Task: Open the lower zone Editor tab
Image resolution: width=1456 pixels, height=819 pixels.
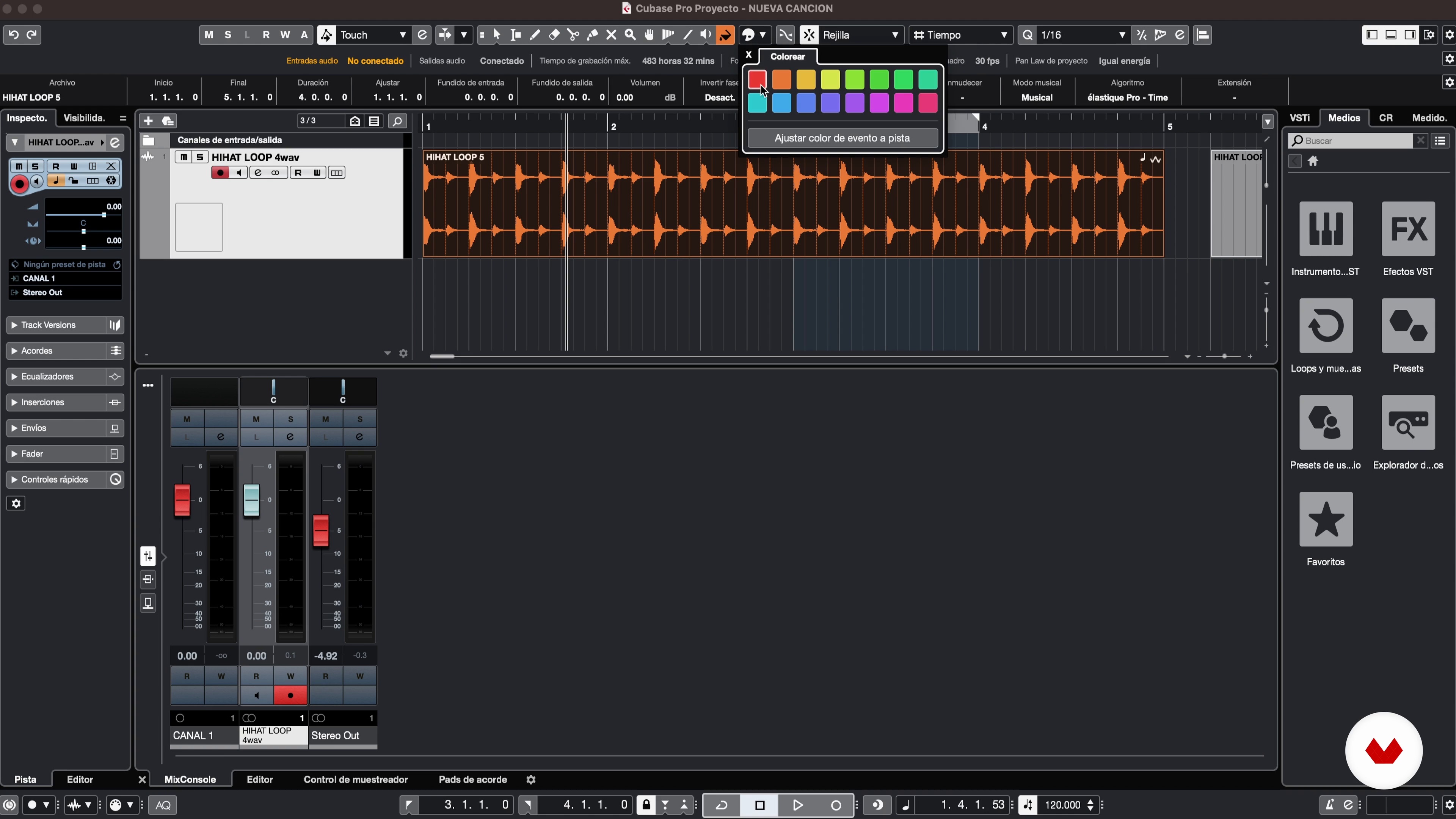Action: (260, 780)
